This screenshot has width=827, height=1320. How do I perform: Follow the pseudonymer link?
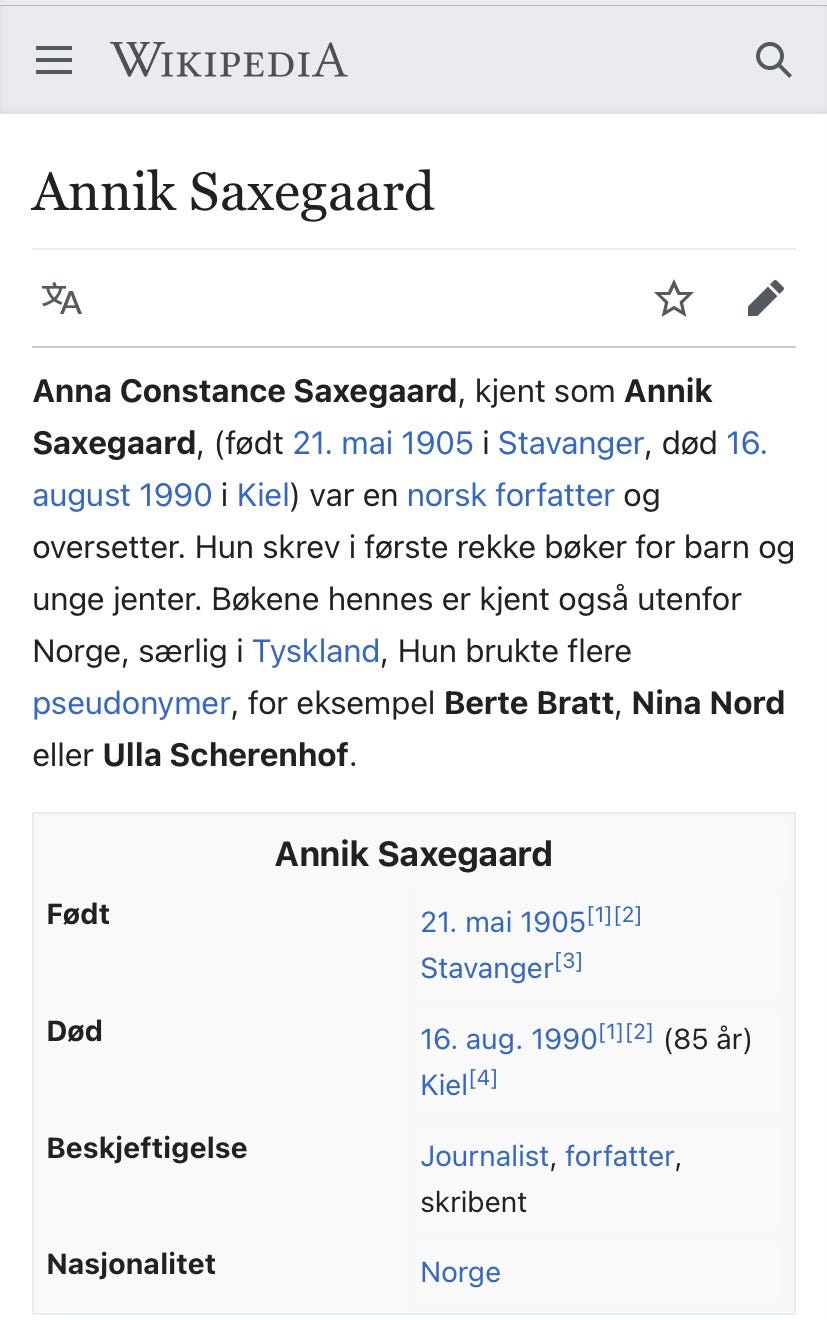pyautogui.click(x=131, y=703)
